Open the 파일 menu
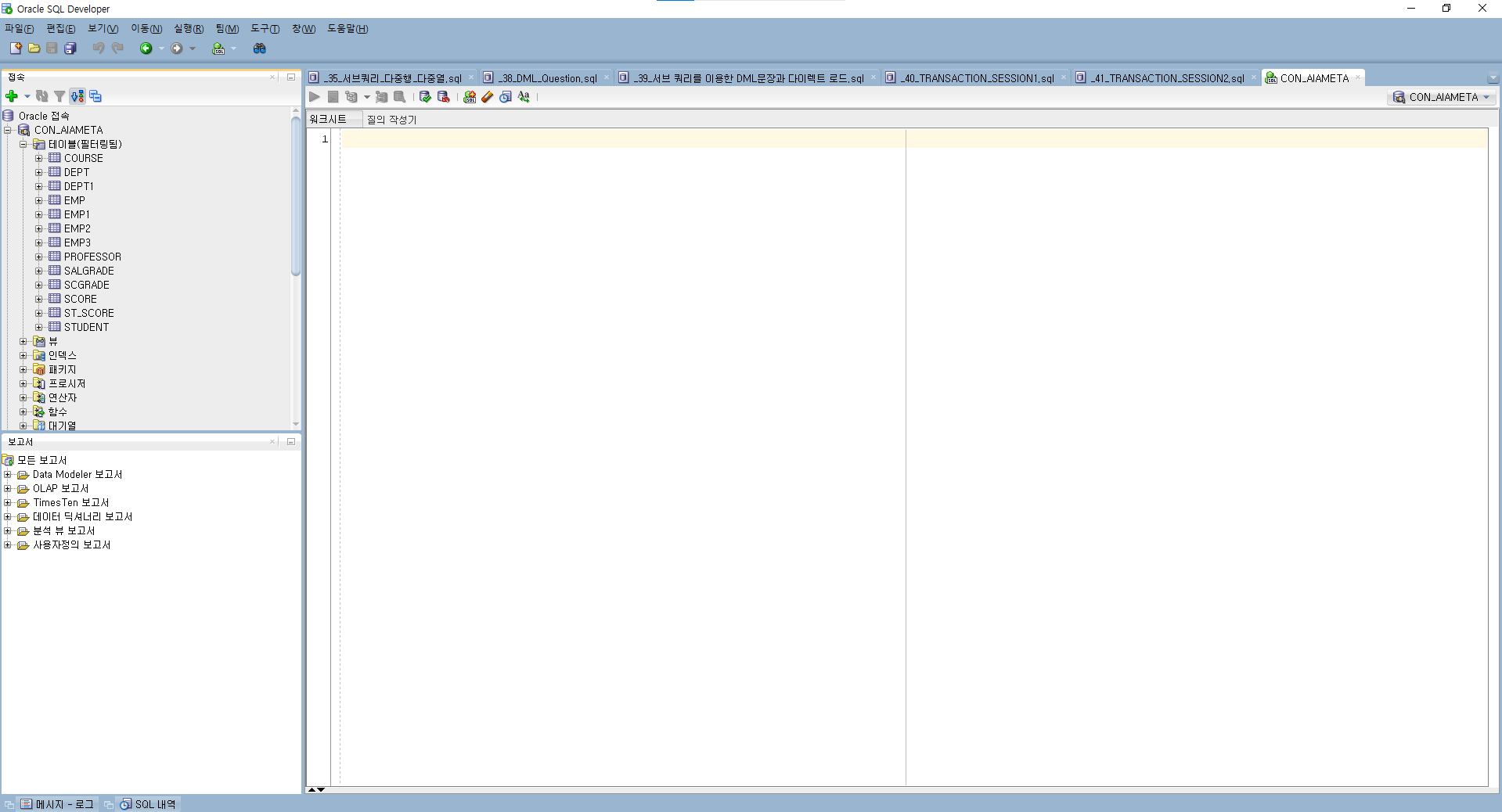The height and width of the screenshot is (812, 1502). click(20, 29)
